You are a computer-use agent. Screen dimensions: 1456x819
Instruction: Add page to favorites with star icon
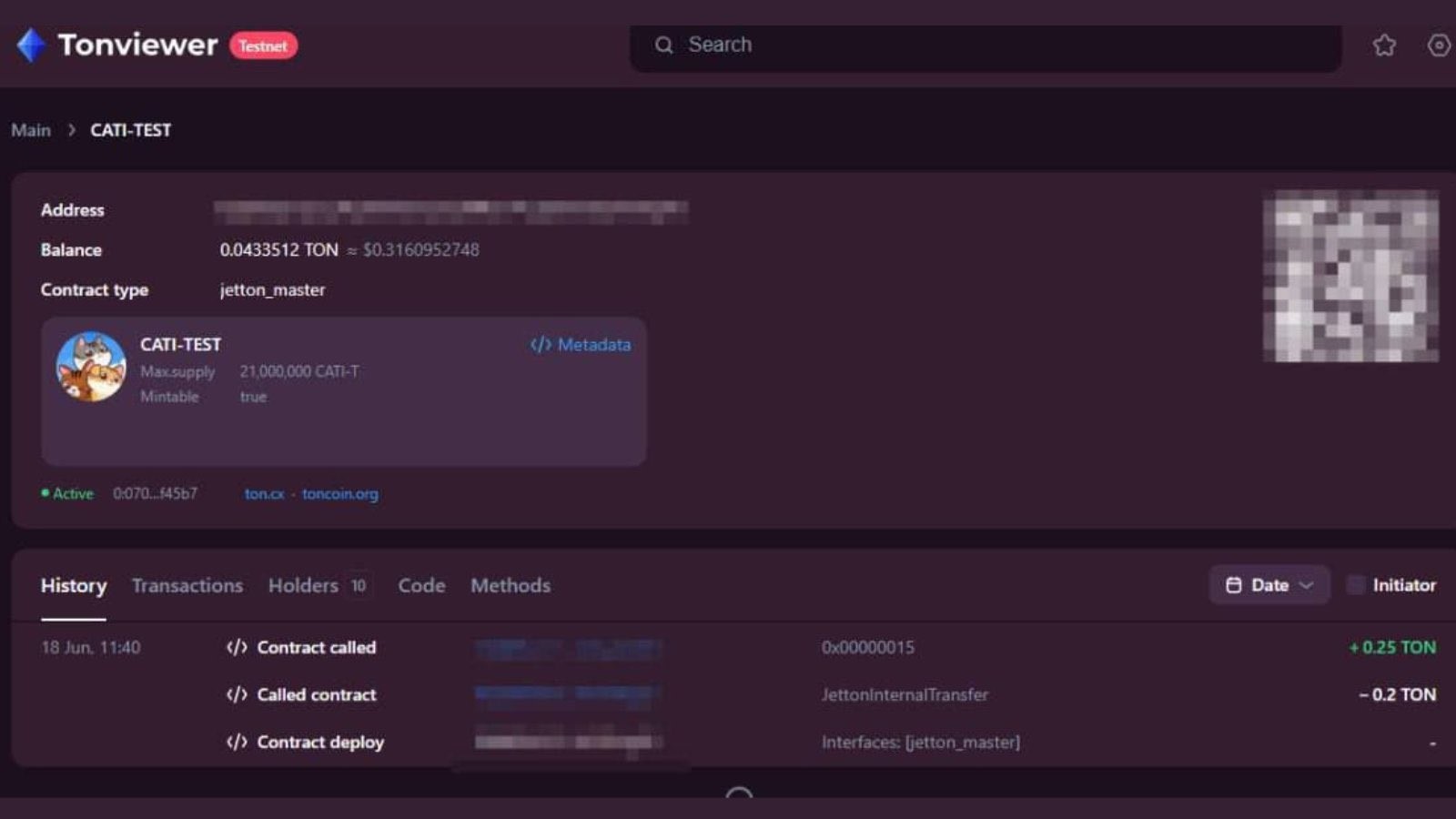point(1384,45)
